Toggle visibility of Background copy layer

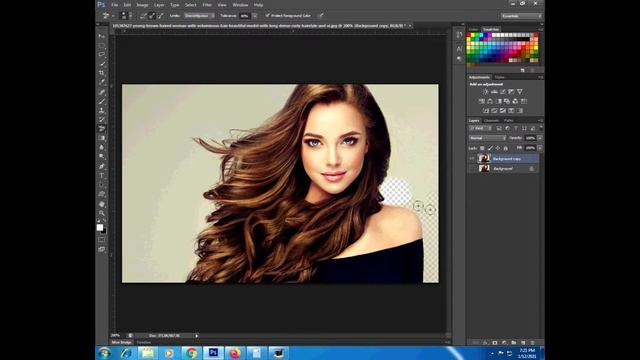coord(472,158)
